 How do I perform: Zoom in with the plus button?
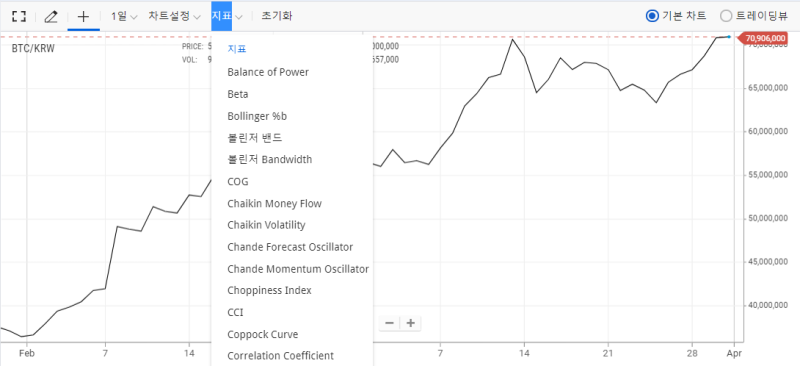pyautogui.click(x=410, y=323)
